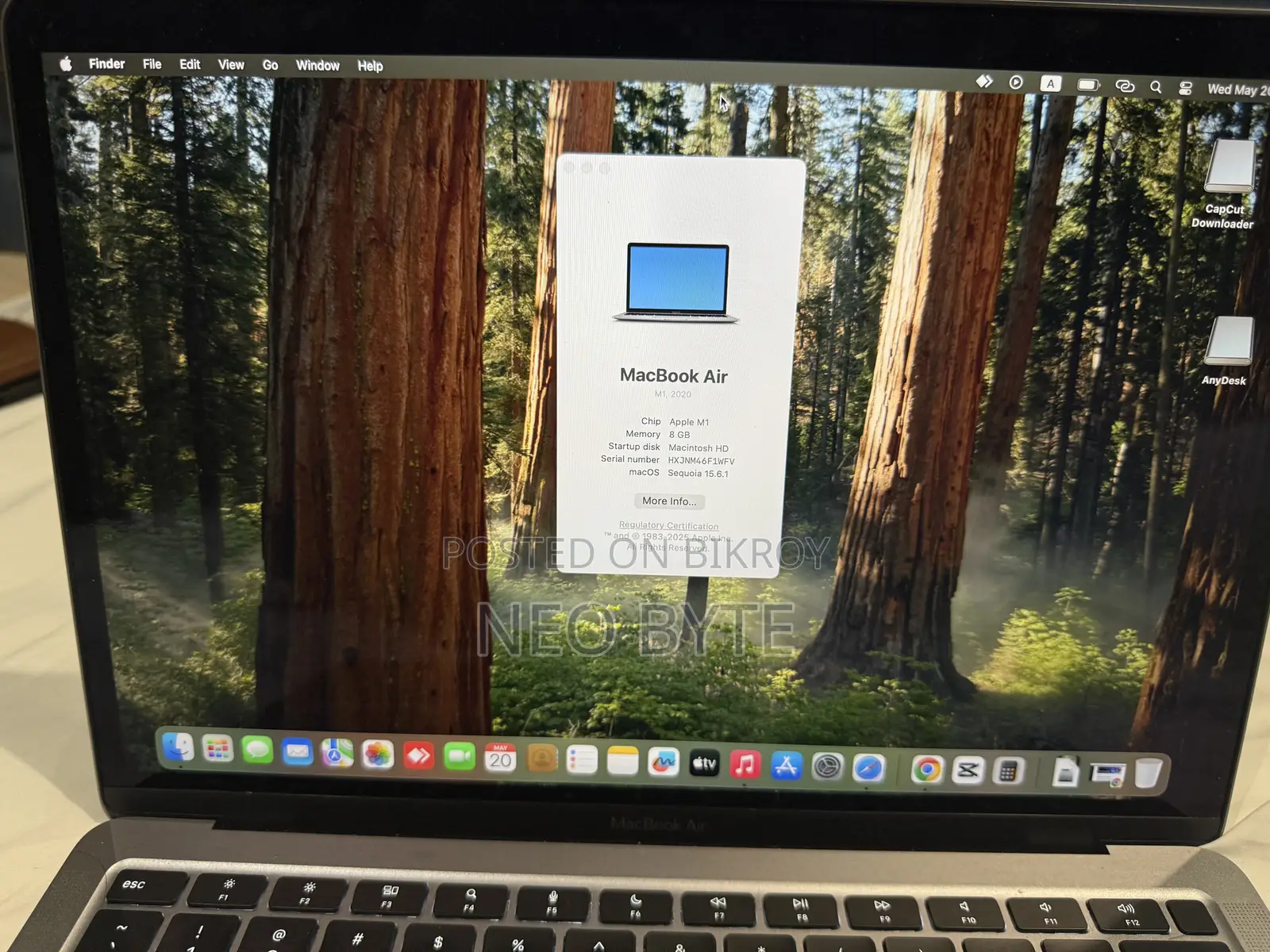
Task: Open the Finder menu
Action: 106,63
